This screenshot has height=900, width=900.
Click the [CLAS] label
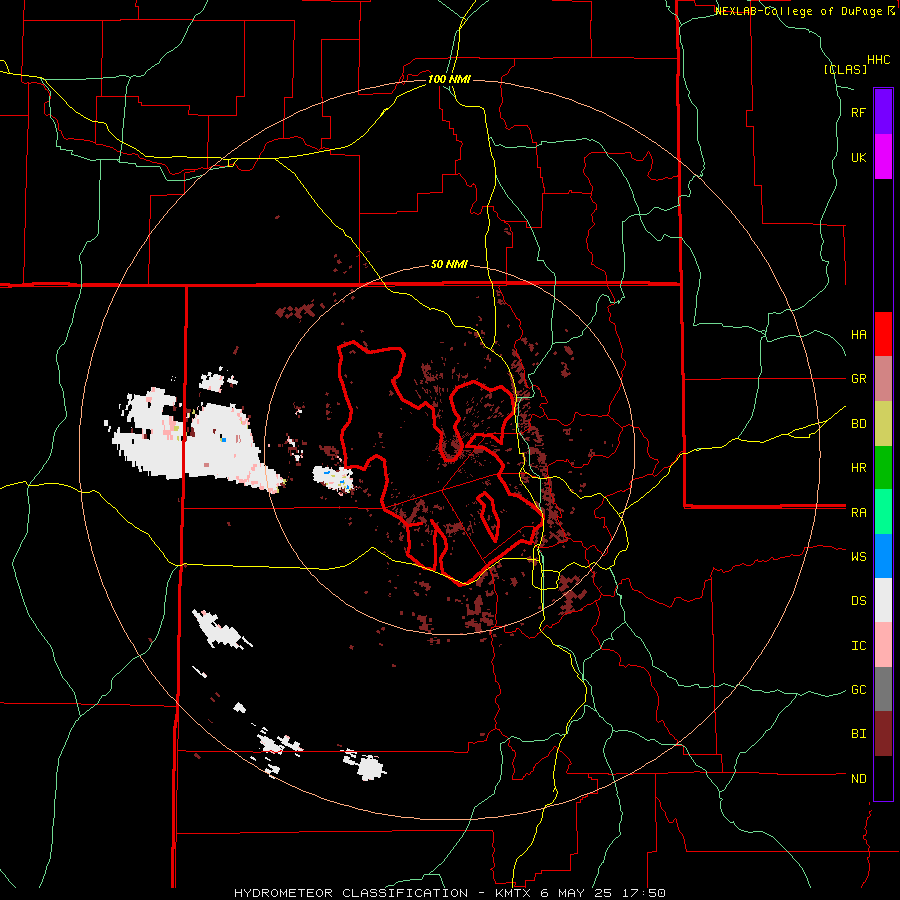click(845, 69)
